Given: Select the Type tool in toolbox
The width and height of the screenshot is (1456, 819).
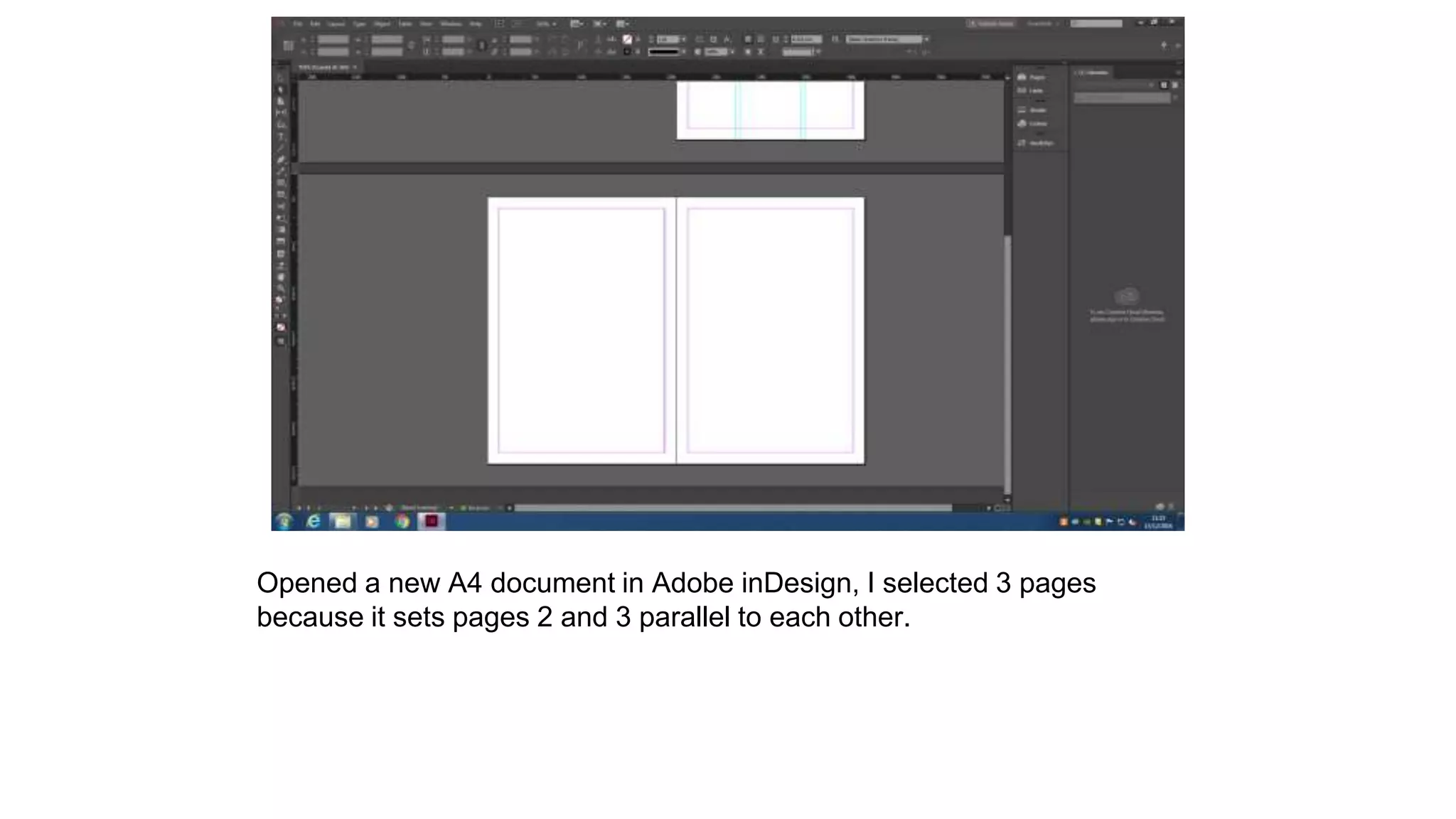Looking at the screenshot, I should click(x=281, y=136).
